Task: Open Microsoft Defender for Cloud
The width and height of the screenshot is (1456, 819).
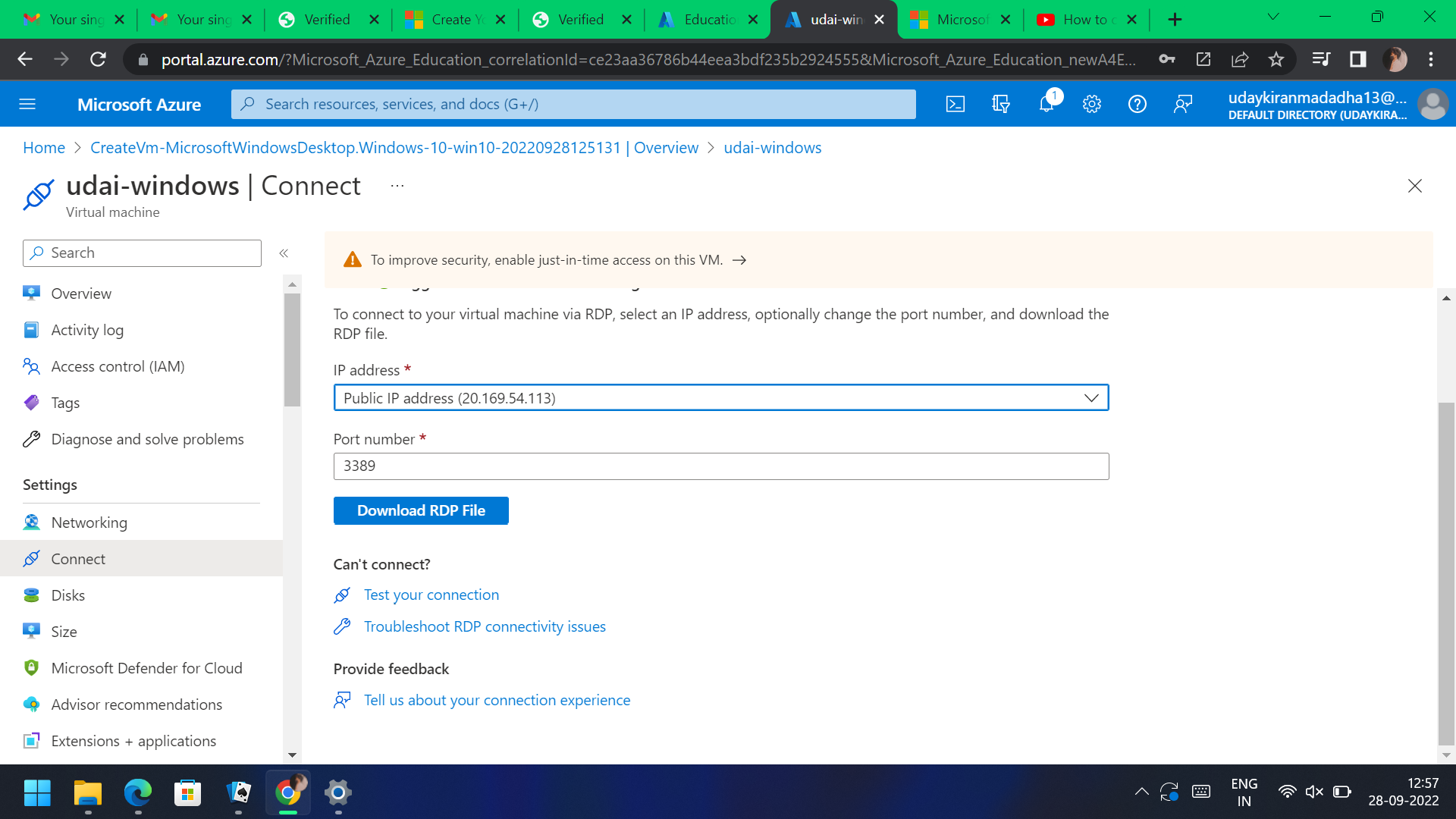Action: pyautogui.click(x=147, y=667)
